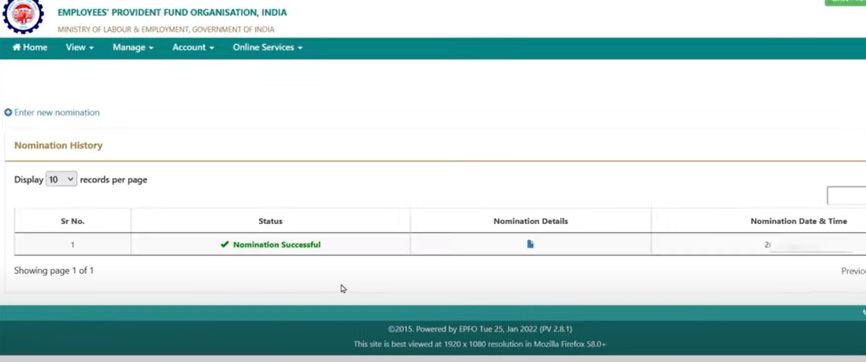
Task: Expand the Online Services menu
Action: [x=267, y=48]
